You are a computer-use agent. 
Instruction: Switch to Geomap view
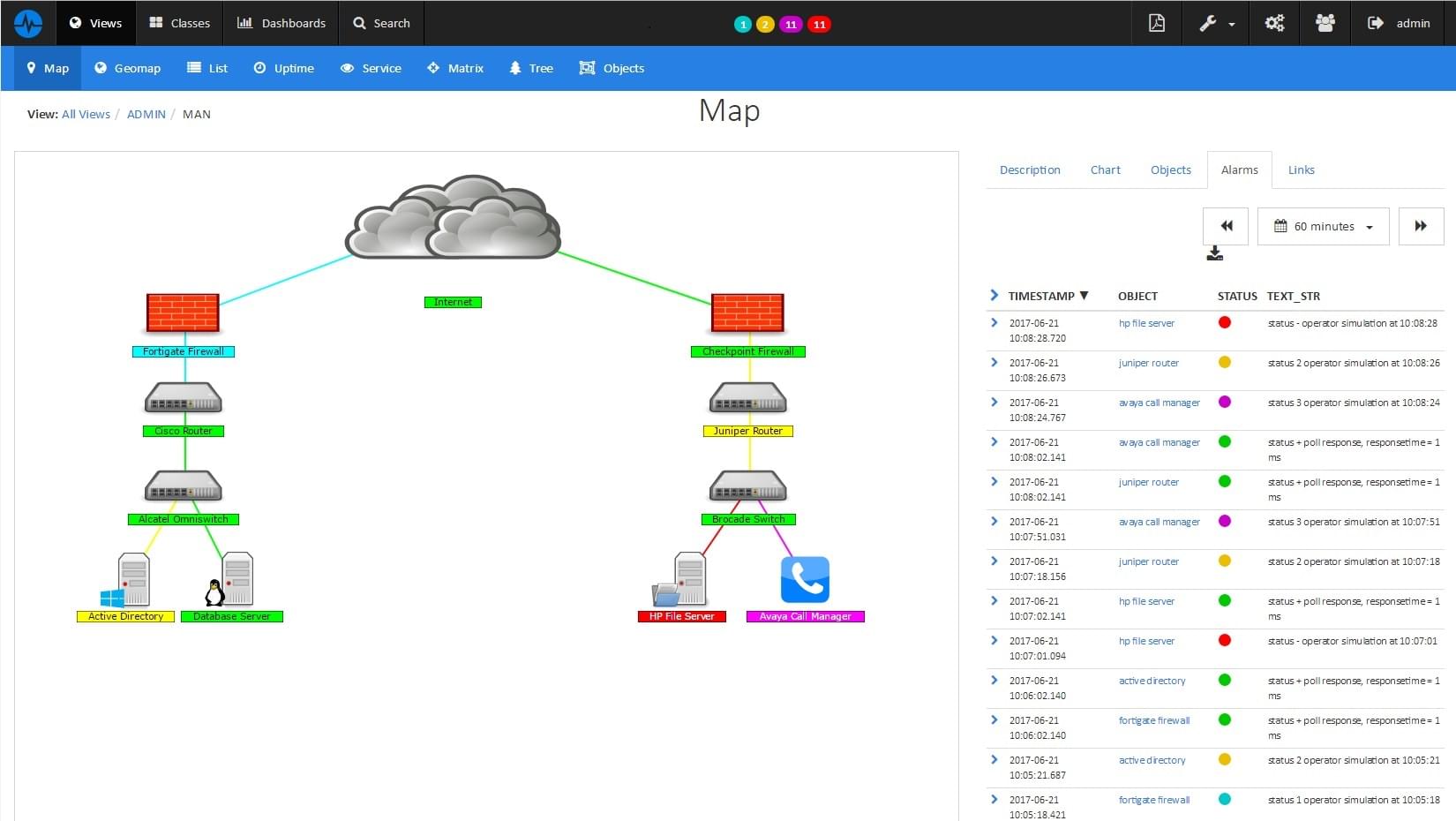point(127,68)
